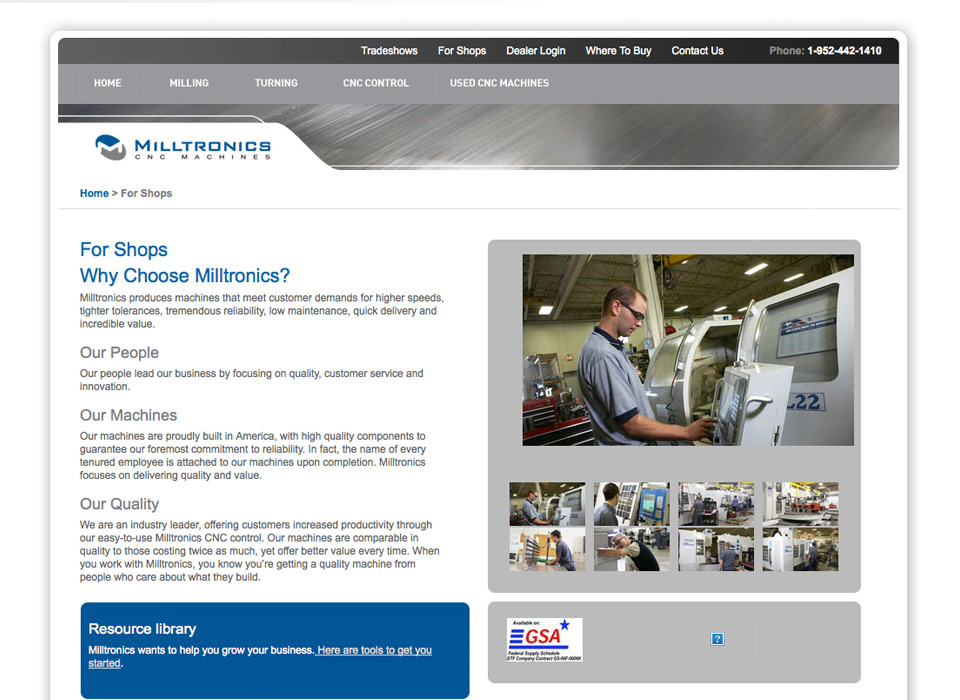Screen dimensions: 960x700
Task: Select the HOME navigation item
Action: tap(108, 83)
